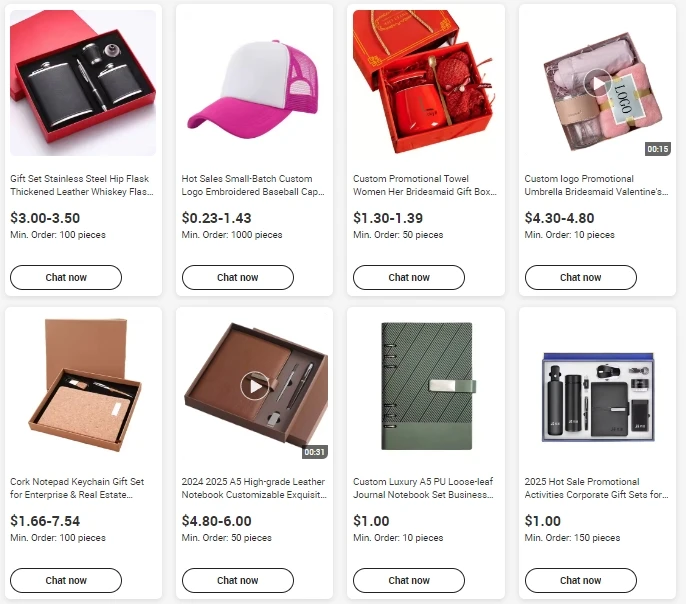Open the 2025 Hot Sale Promotional Activities title
The width and height of the screenshot is (686, 604).
596,488
